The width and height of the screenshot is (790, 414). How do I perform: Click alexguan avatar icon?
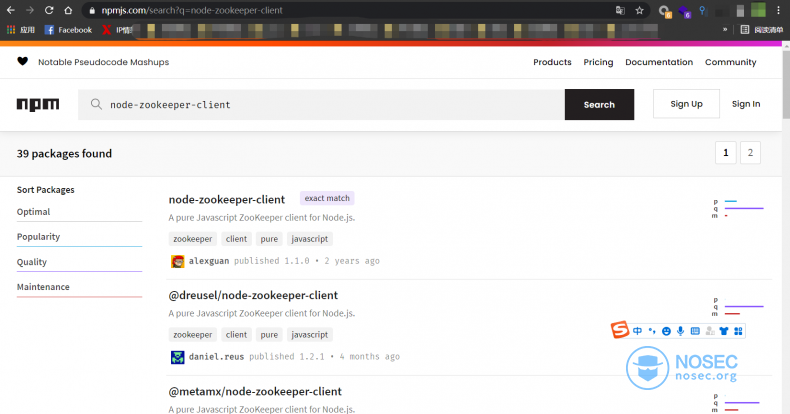click(177, 261)
